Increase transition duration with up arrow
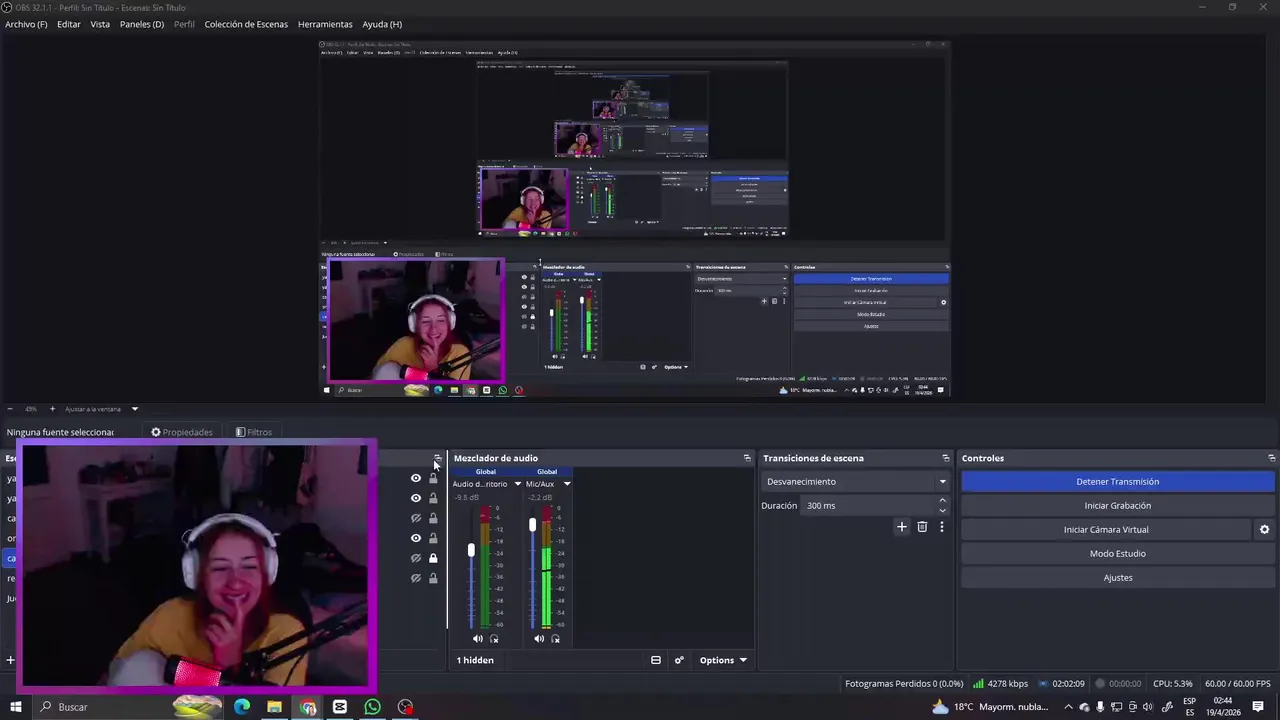Screen dimensions: 1280x720 point(942,502)
